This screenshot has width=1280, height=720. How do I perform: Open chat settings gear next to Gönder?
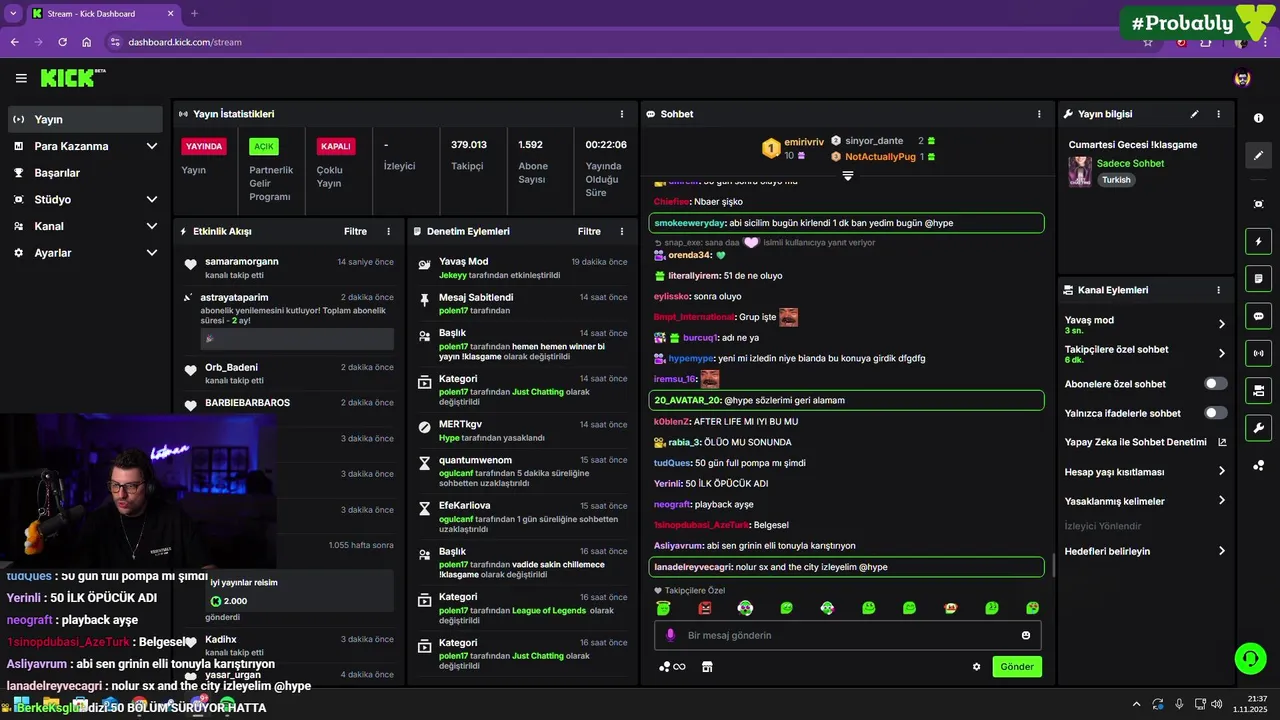[977, 667]
